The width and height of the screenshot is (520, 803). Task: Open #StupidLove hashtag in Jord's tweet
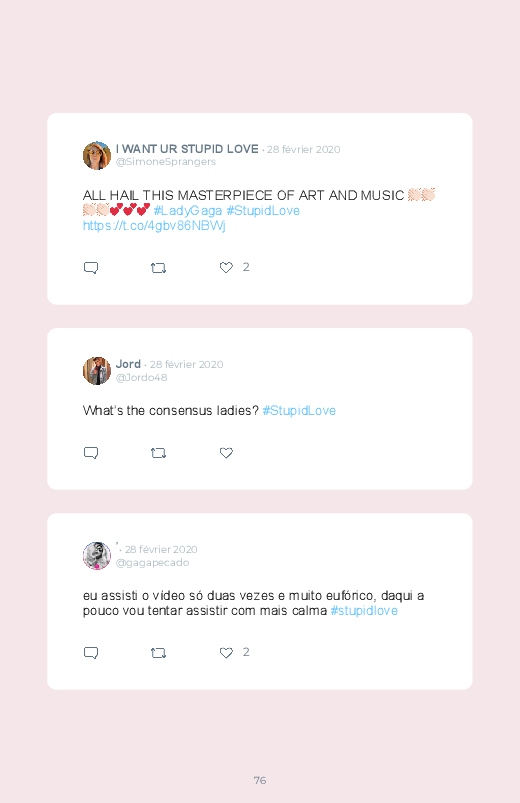pyautogui.click(x=299, y=410)
